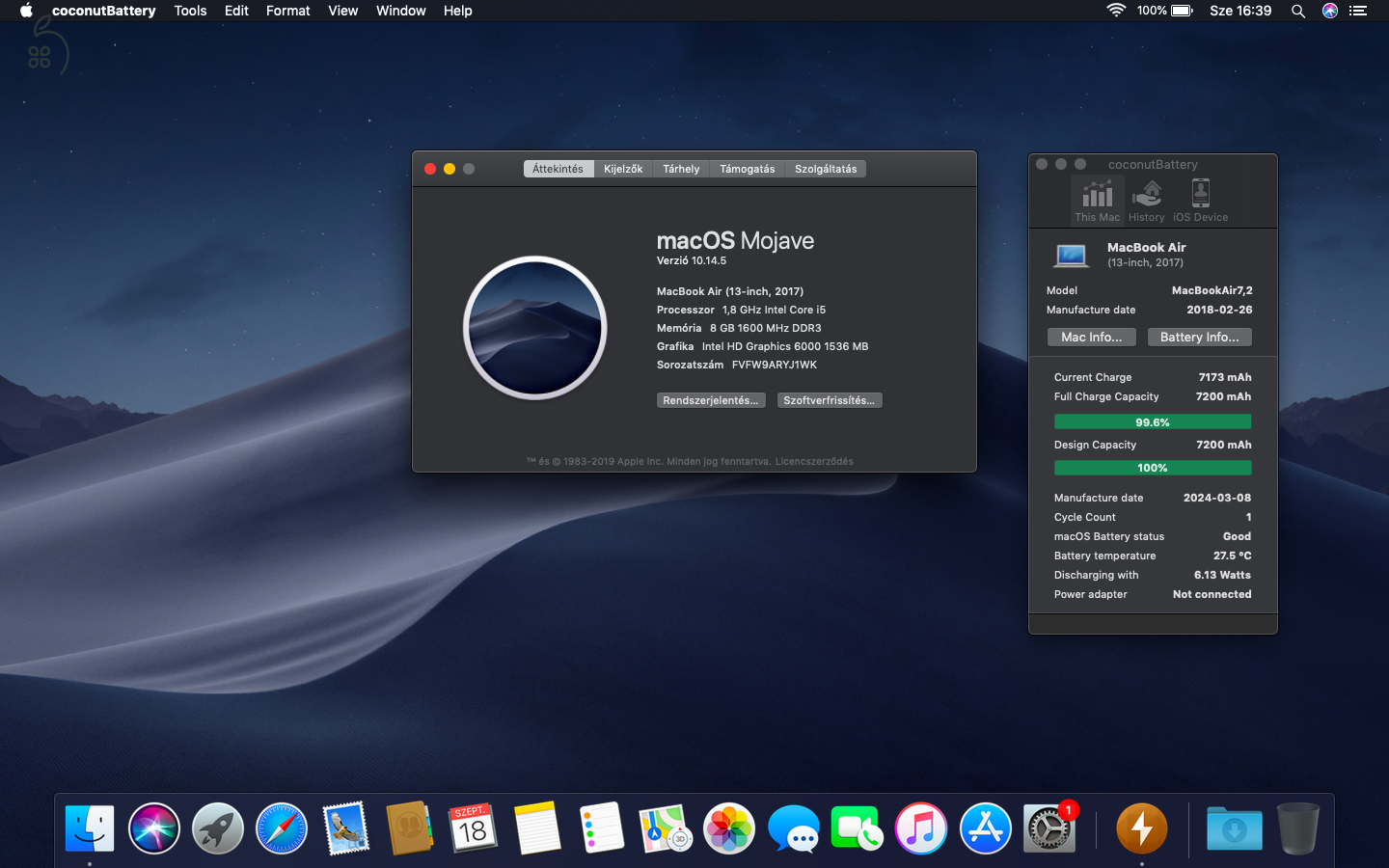The width and height of the screenshot is (1389, 868).
Task: Open Contacts book icon in Dock
Action: 409,828
